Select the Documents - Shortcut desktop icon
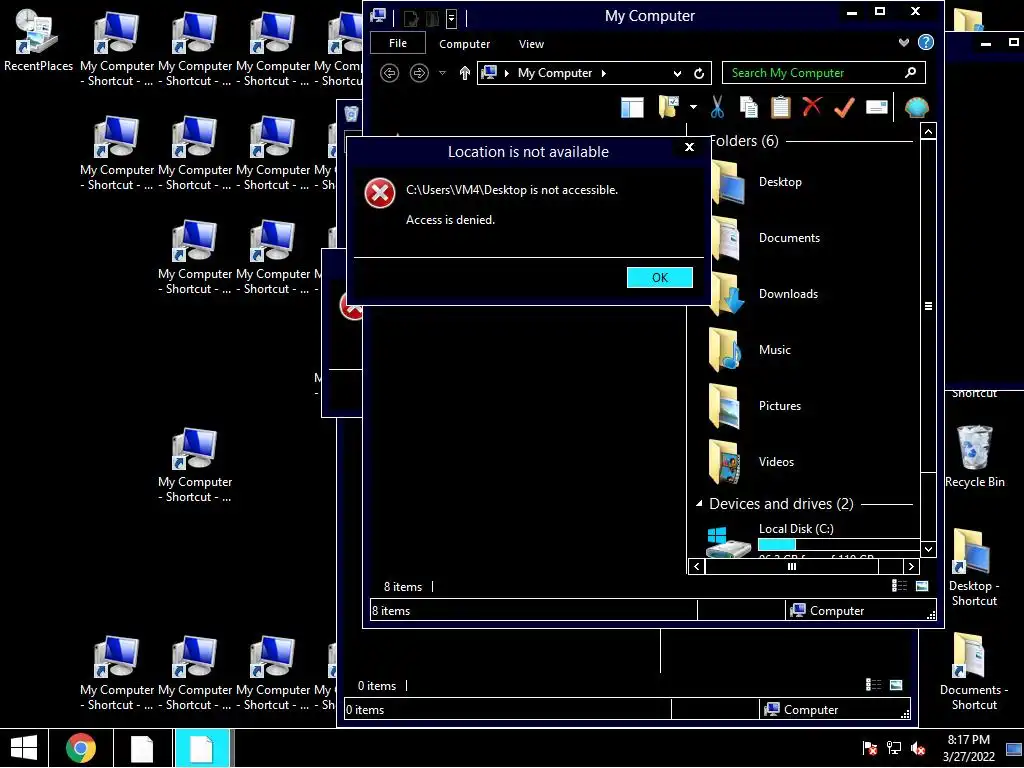 974,672
